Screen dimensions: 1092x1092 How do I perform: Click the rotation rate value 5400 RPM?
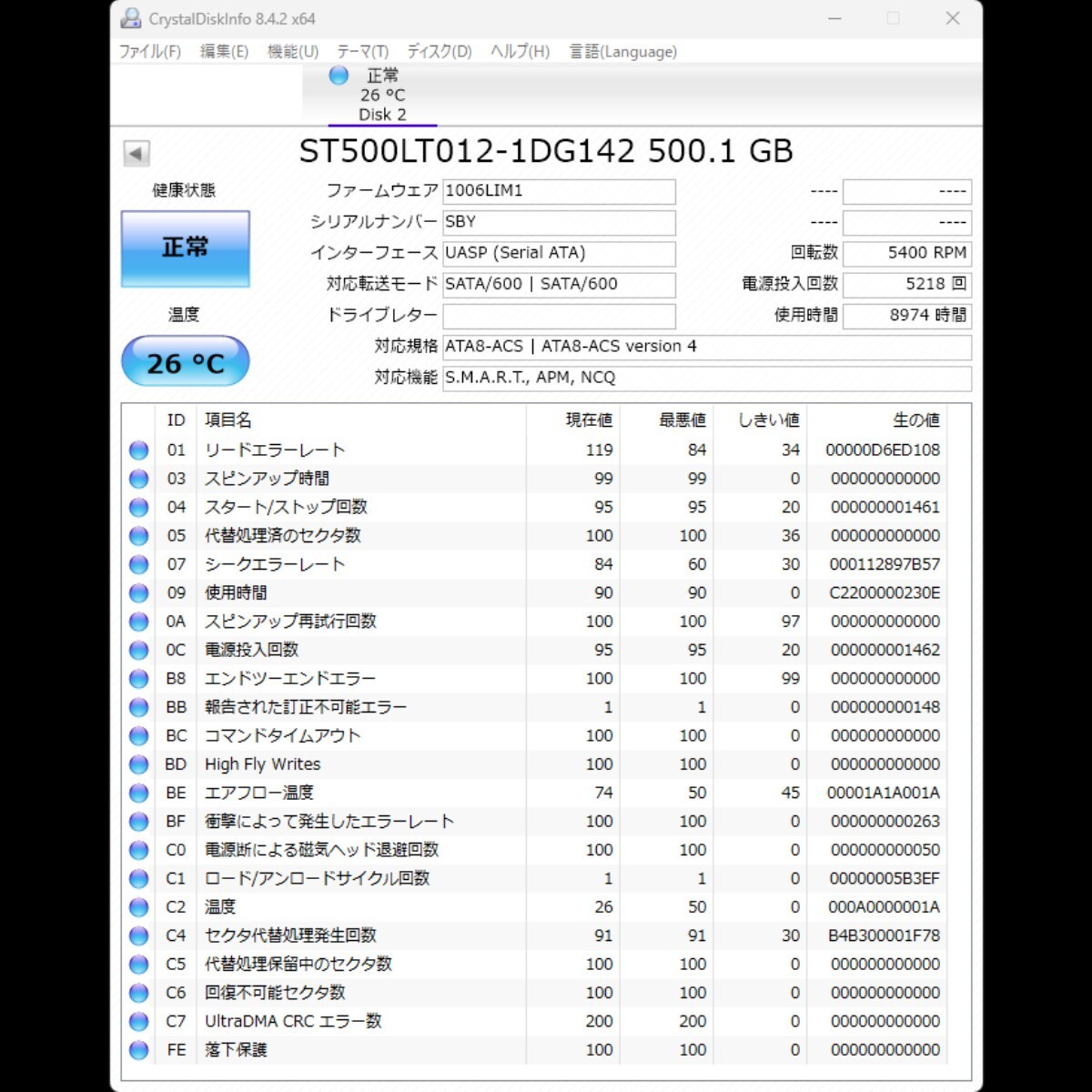[907, 253]
